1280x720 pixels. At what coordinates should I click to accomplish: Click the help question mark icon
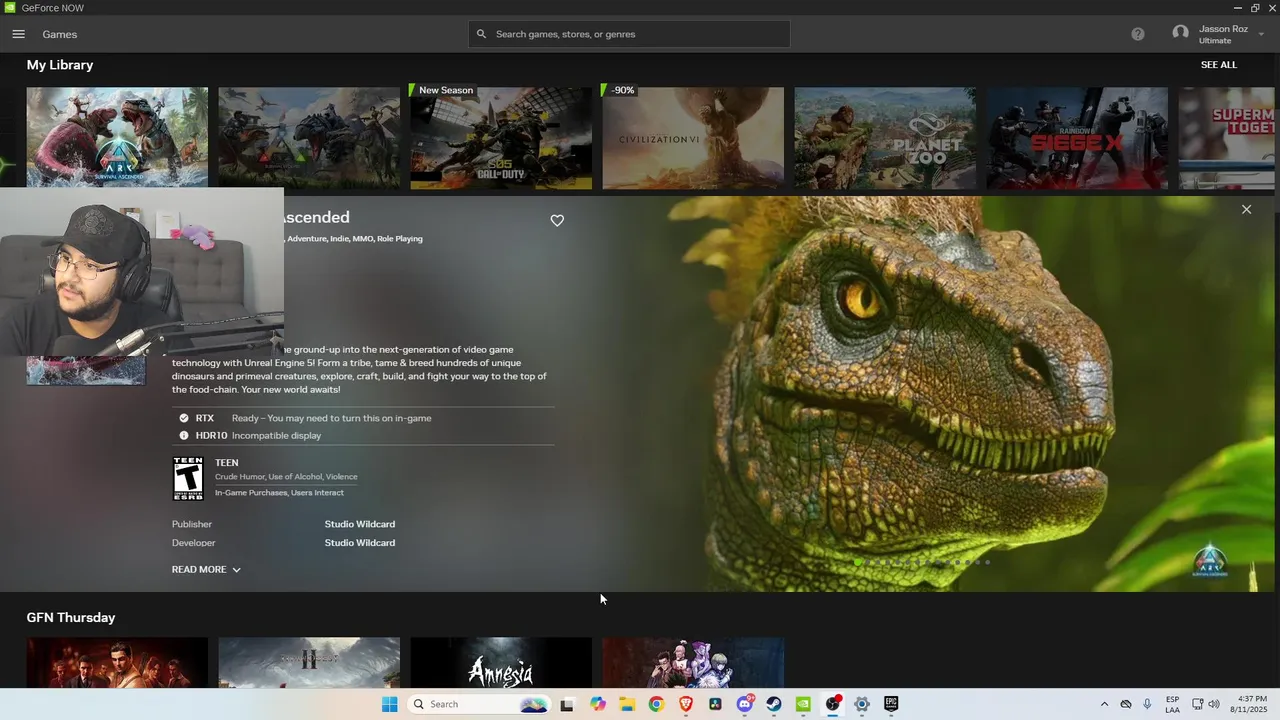click(1138, 34)
